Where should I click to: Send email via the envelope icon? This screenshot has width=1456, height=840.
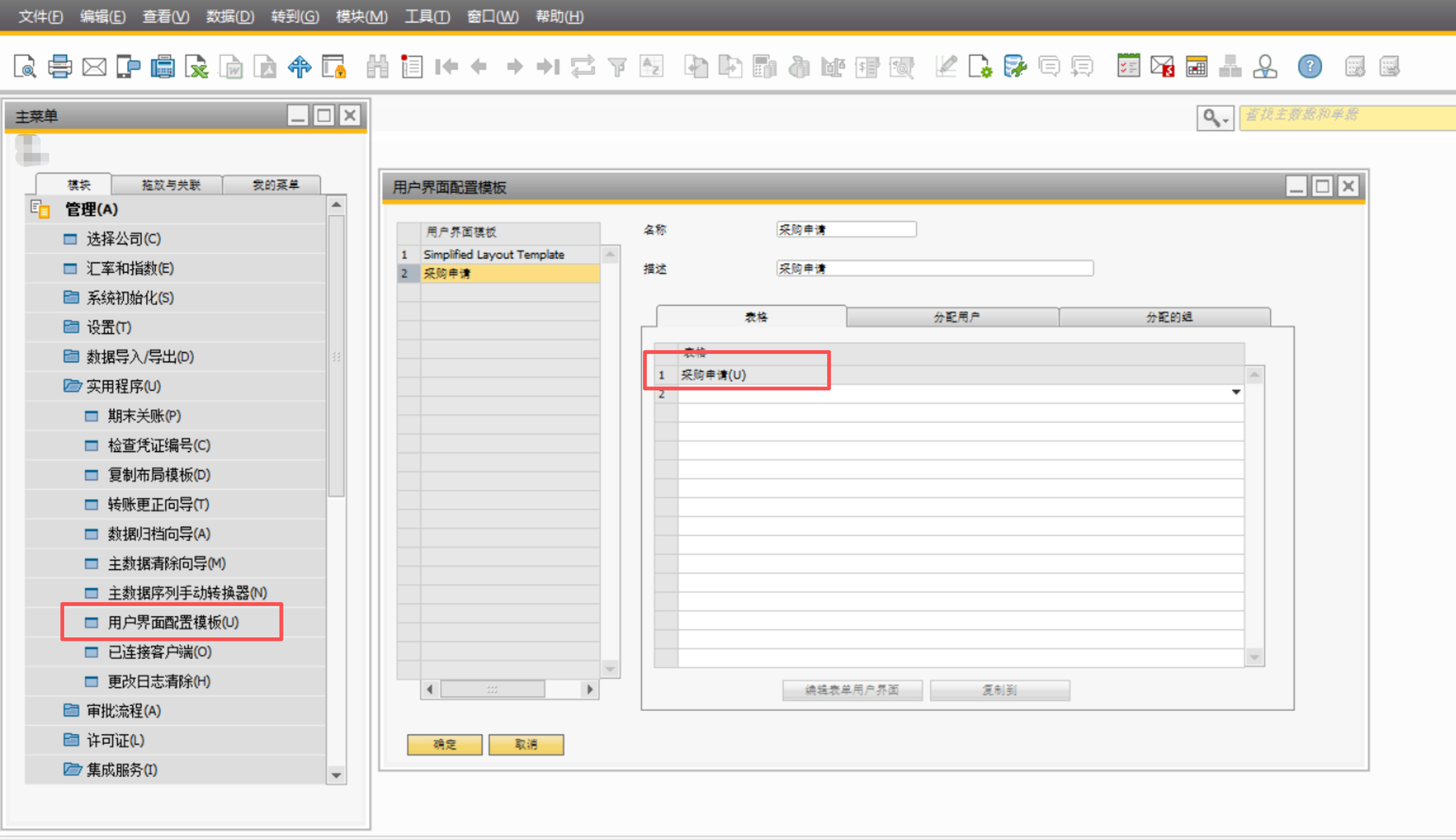coord(94,67)
